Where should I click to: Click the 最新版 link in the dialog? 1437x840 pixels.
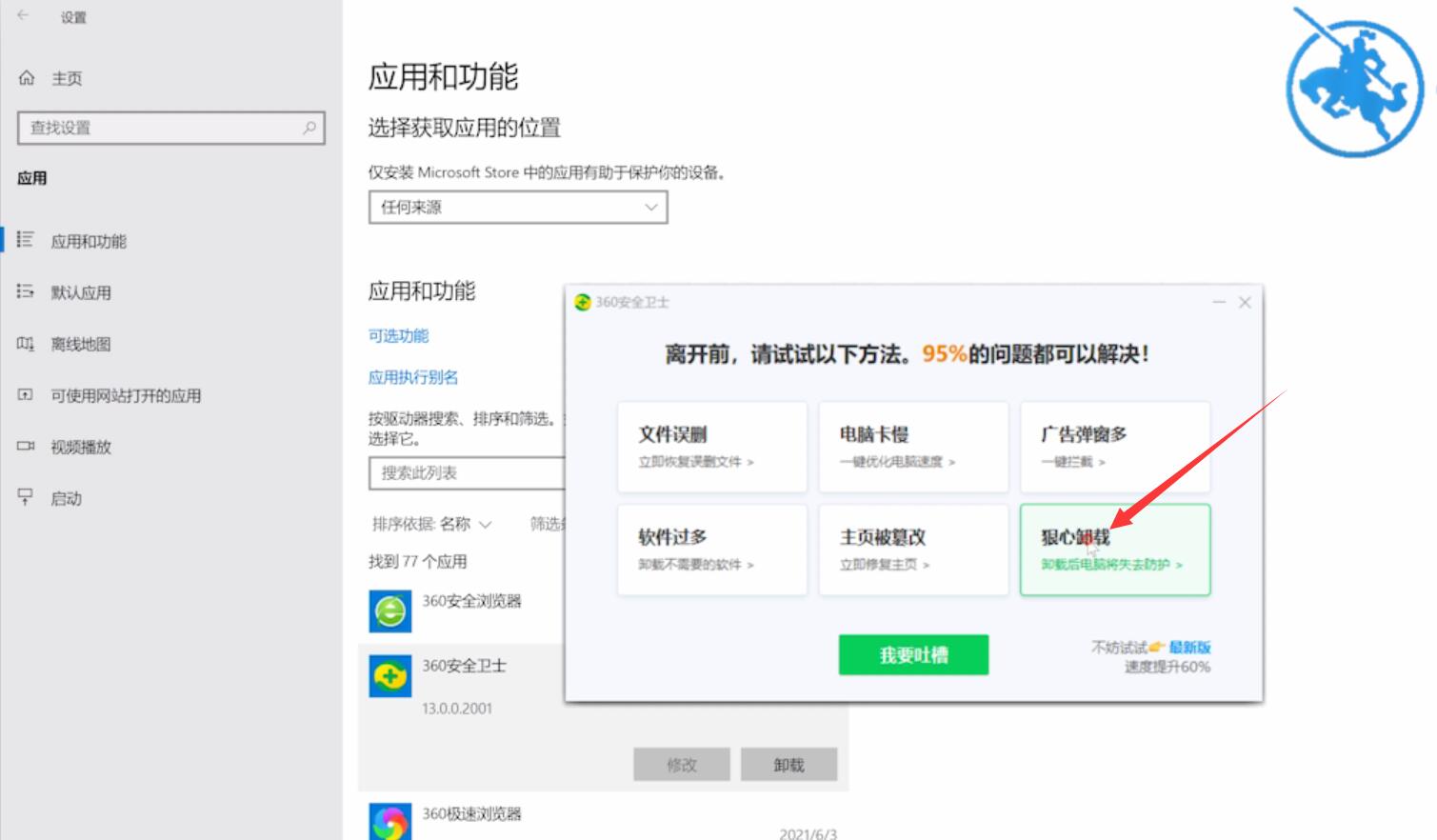1189,648
